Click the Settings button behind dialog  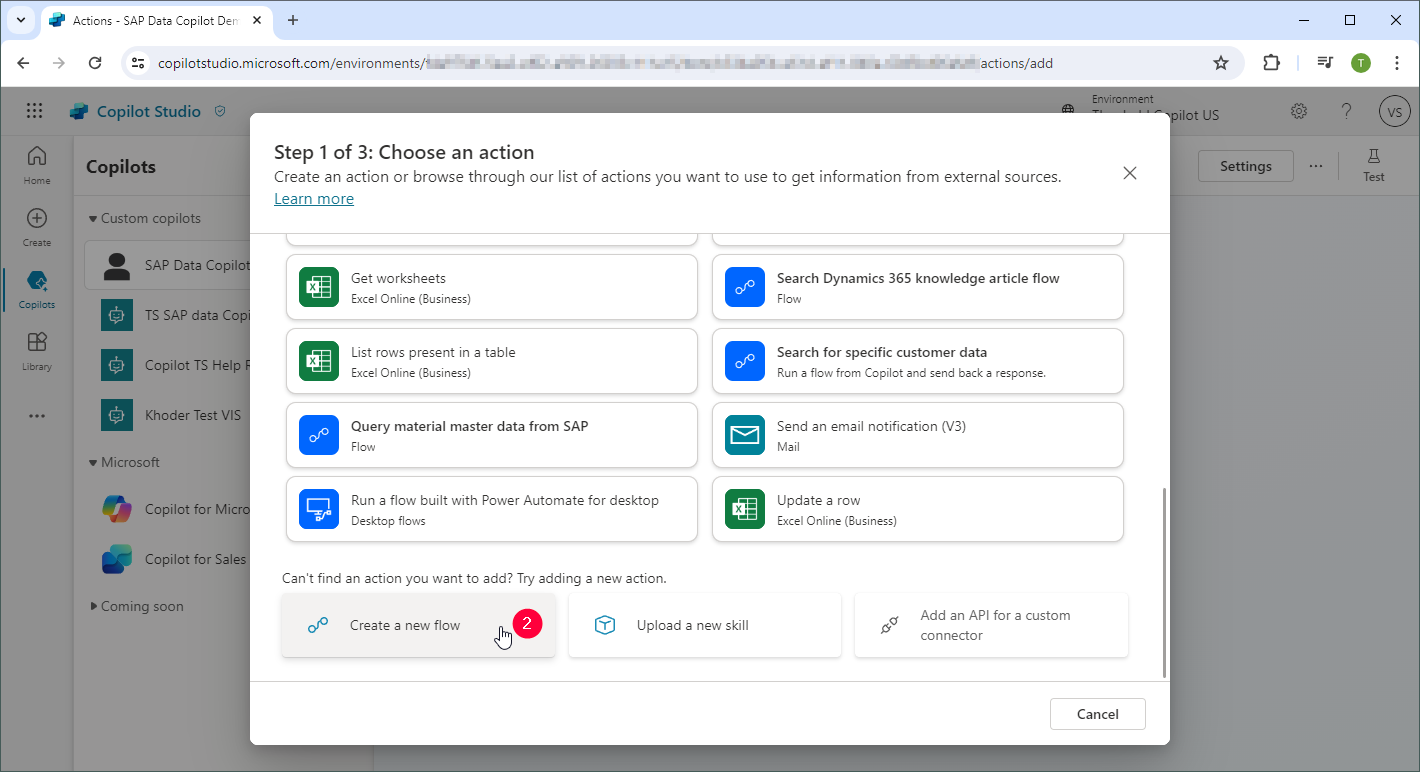coord(1246,166)
